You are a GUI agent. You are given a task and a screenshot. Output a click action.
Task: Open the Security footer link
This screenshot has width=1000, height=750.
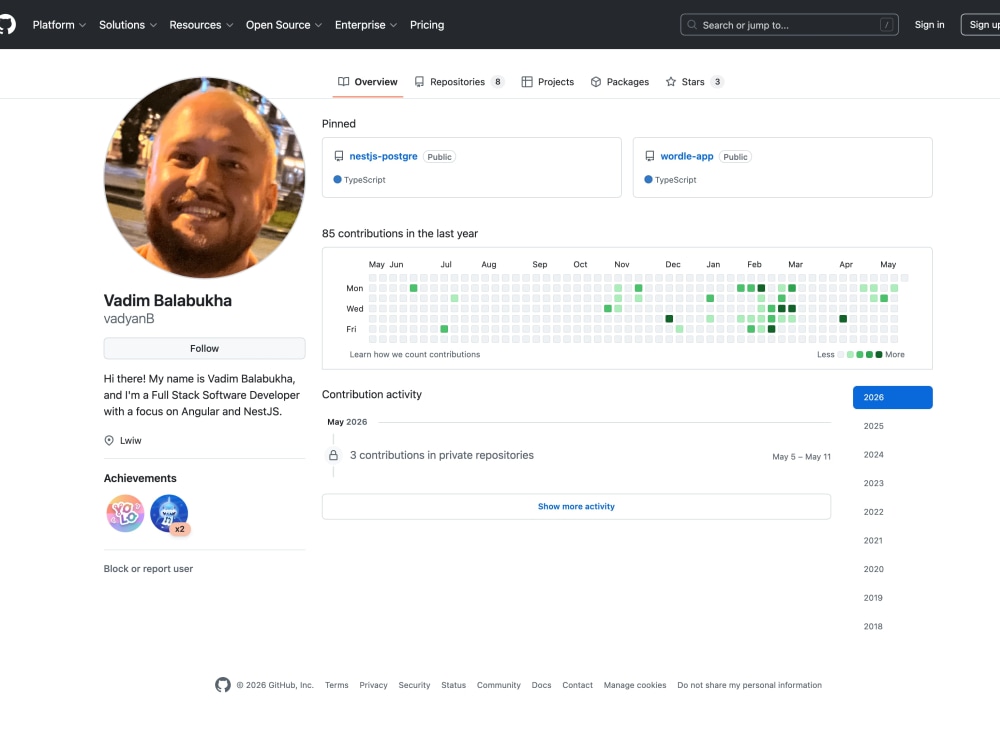click(x=415, y=685)
